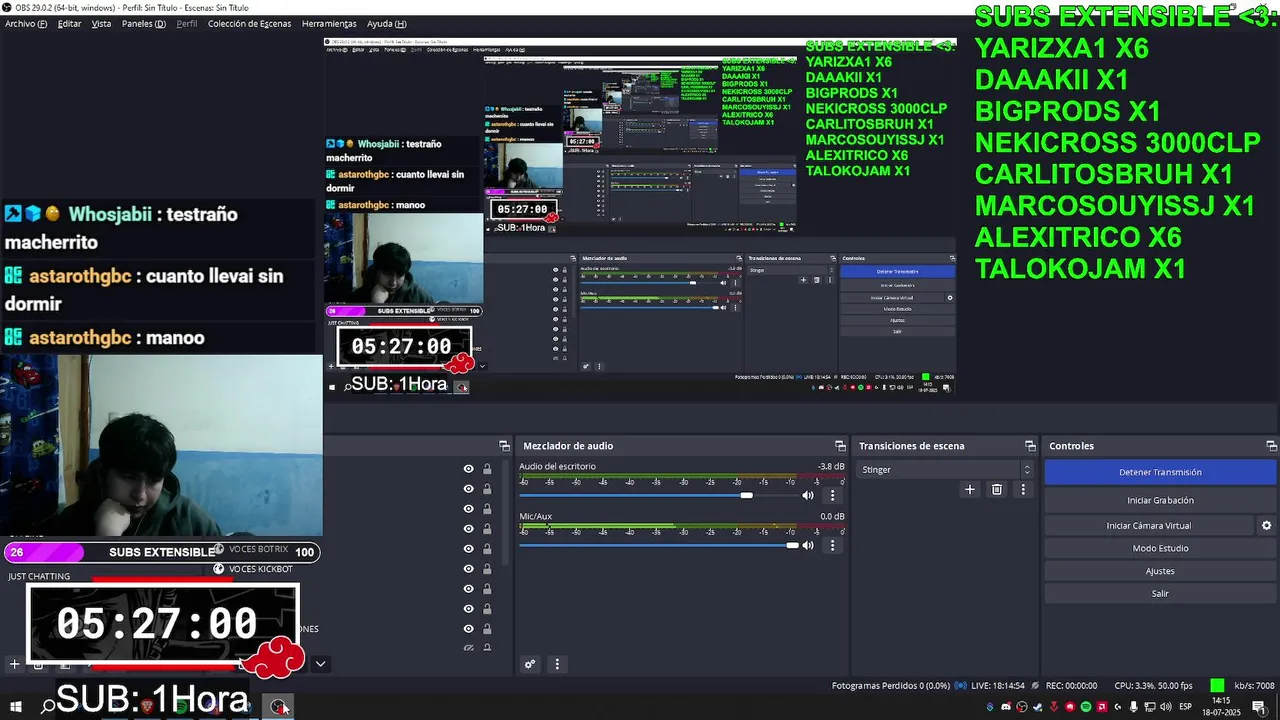Viewport: 1280px width, 720px height.
Task: Open the Ayuda menu
Action: (386, 23)
